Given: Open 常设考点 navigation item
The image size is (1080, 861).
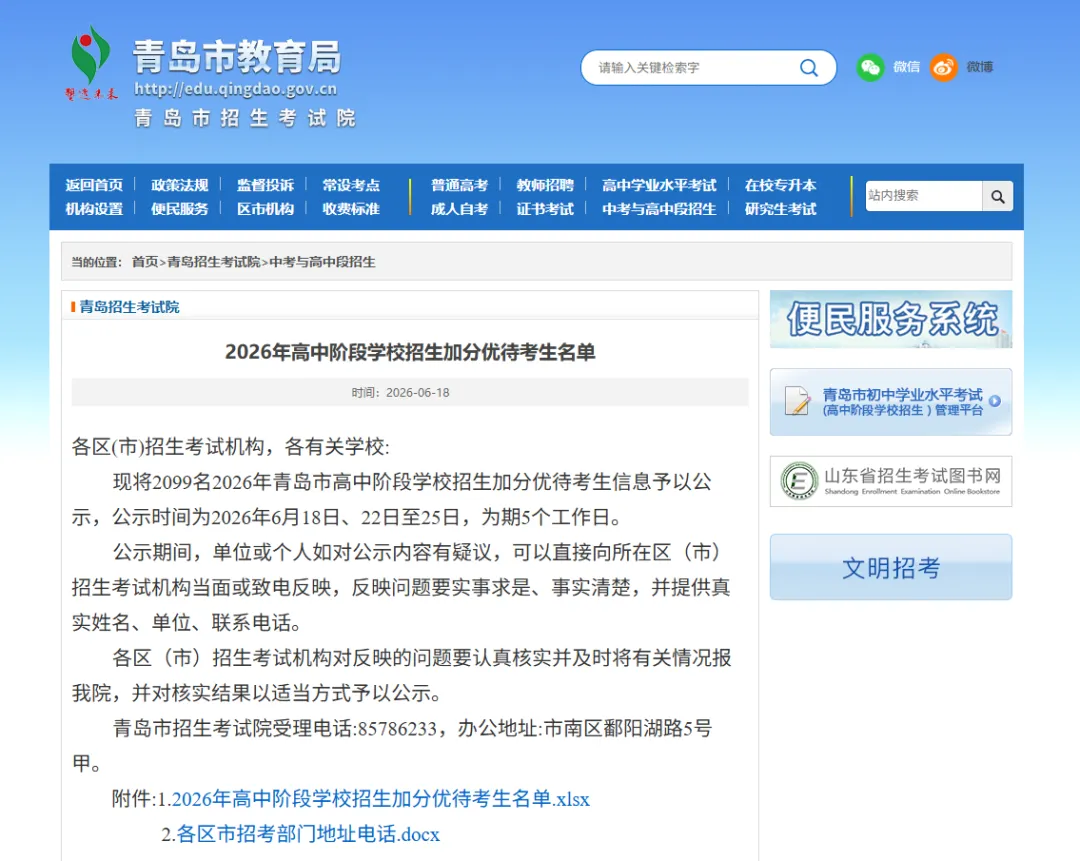Looking at the screenshot, I should (351, 185).
